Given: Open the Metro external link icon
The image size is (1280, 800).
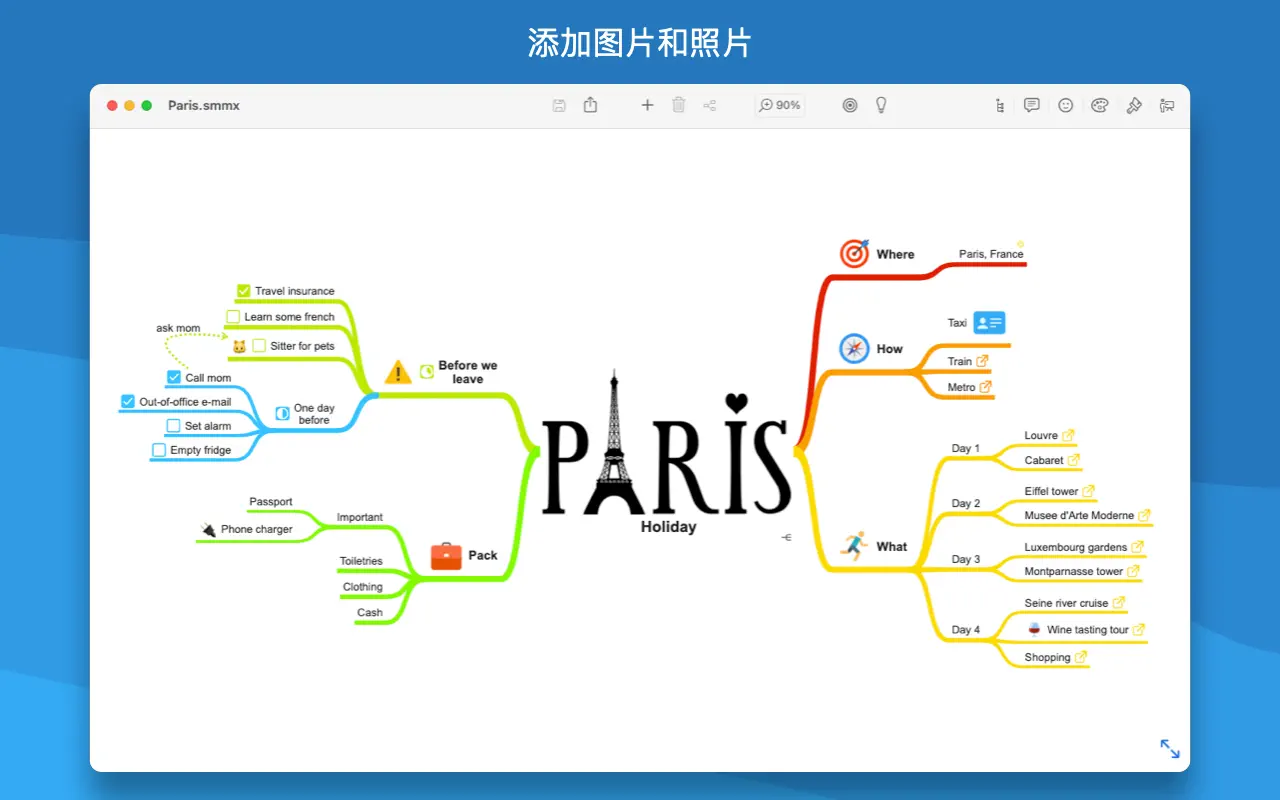Looking at the screenshot, I should [985, 387].
